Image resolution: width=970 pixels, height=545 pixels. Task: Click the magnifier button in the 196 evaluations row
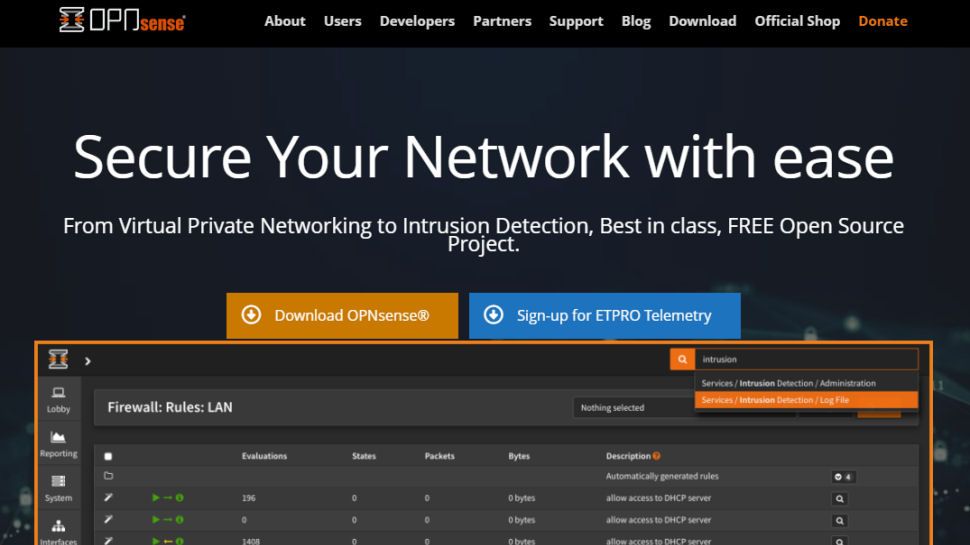[x=839, y=499]
